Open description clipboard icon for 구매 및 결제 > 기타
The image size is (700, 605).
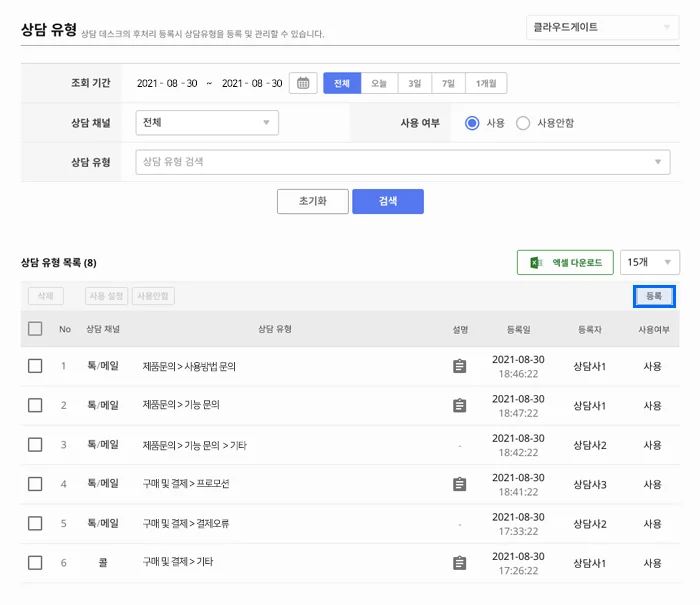click(459, 563)
